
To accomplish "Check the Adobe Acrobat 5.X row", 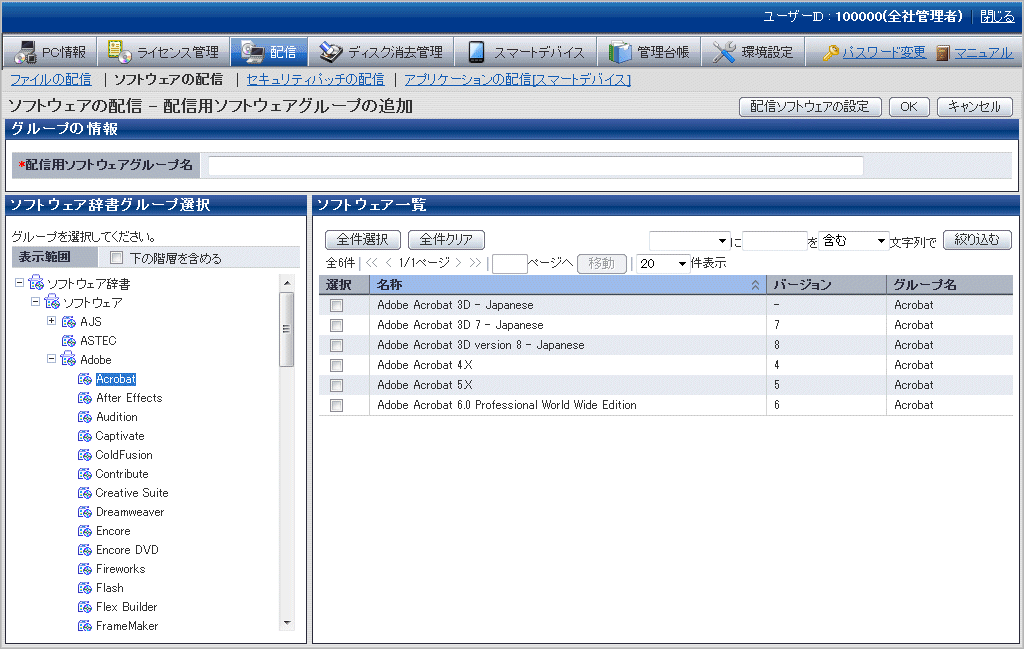I will click(x=336, y=385).
